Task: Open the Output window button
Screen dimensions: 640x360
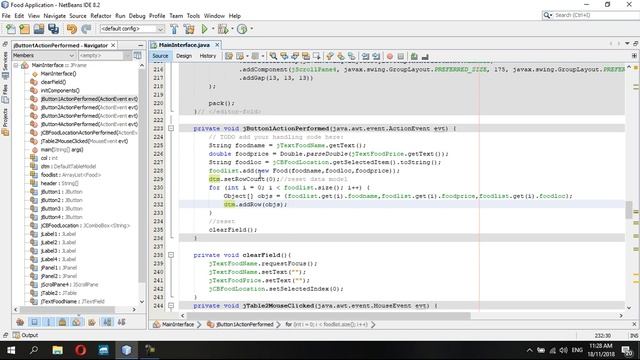Action: 25,335
